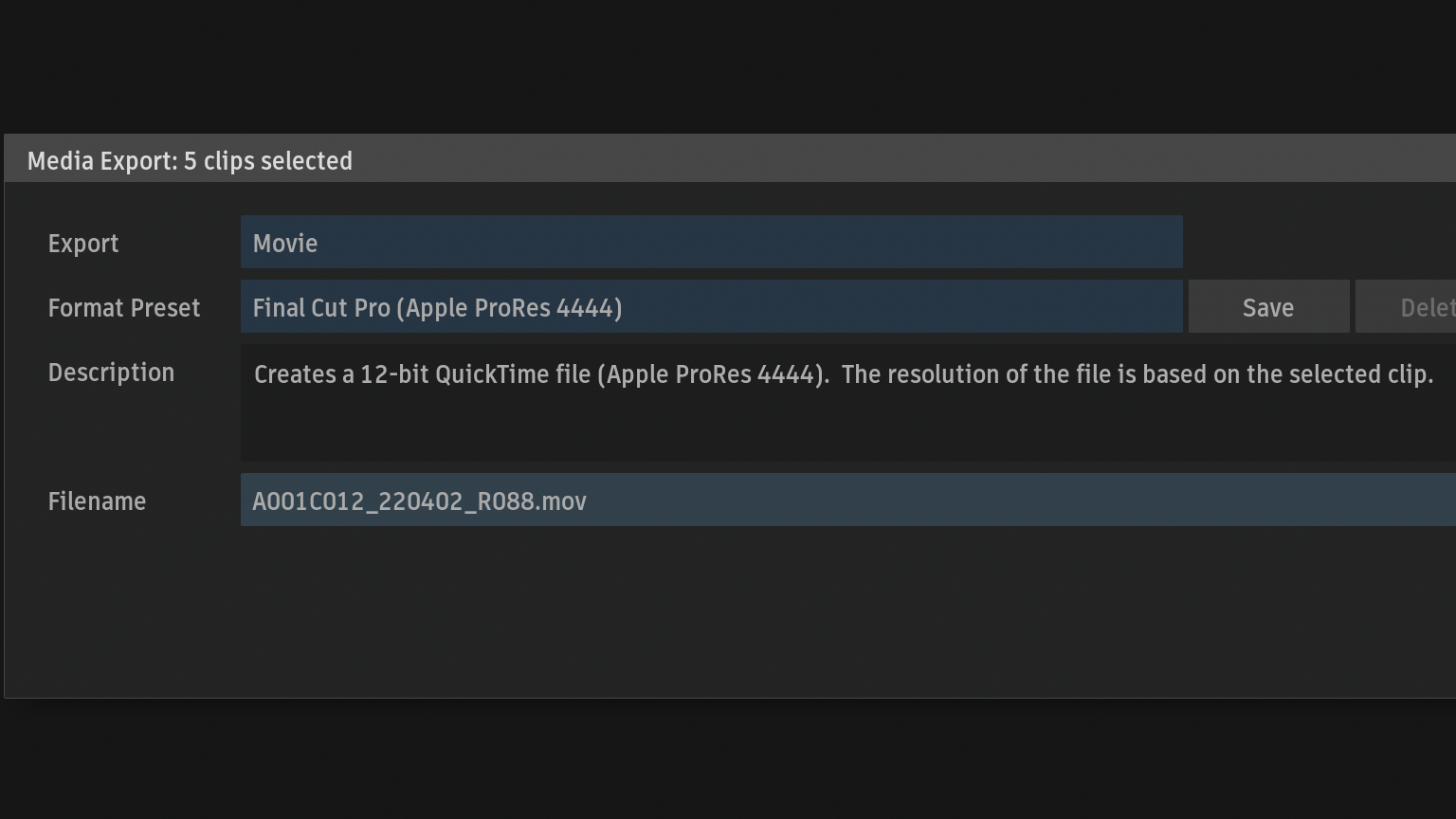Click the Description text box
Screen dimensions: 1456x819
[847, 417]
